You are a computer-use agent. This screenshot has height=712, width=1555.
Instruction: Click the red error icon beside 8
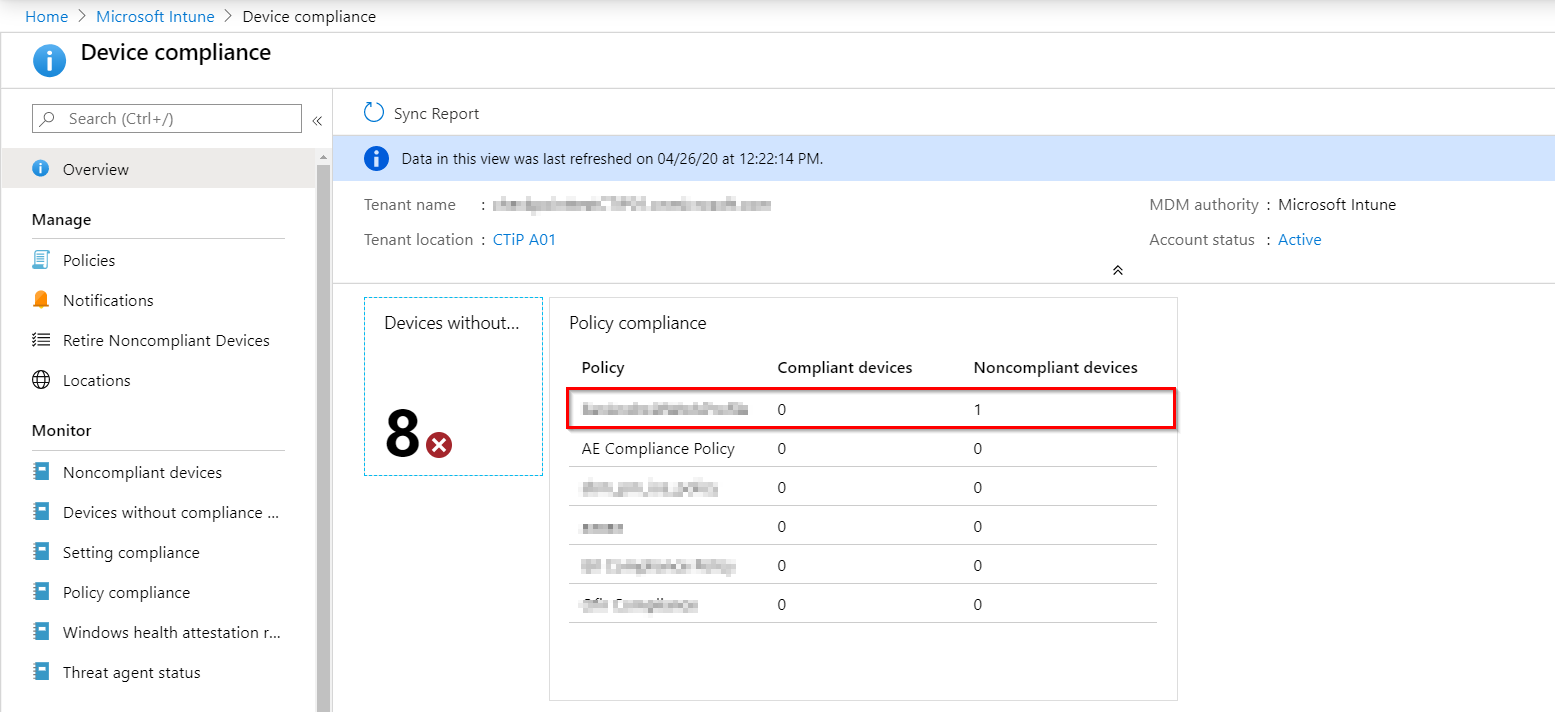pyautogui.click(x=439, y=445)
